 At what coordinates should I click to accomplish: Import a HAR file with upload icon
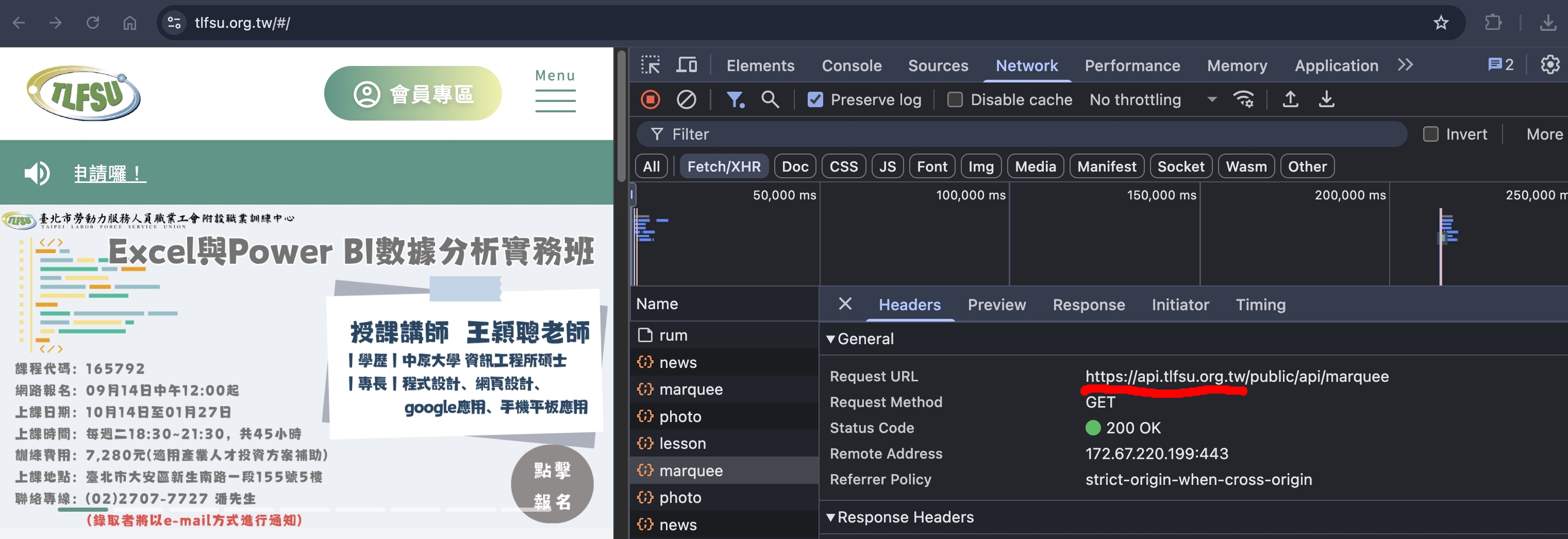pyautogui.click(x=1290, y=99)
